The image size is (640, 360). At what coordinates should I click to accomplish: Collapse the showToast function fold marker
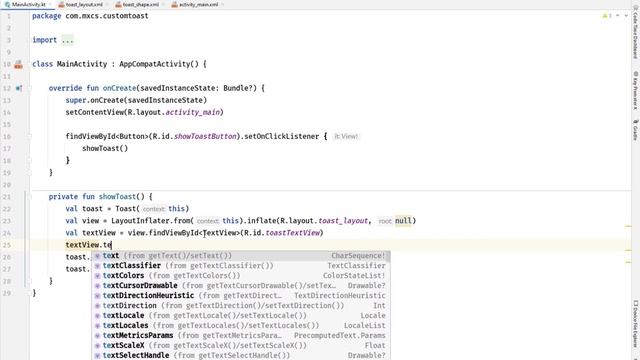pos(29,197)
